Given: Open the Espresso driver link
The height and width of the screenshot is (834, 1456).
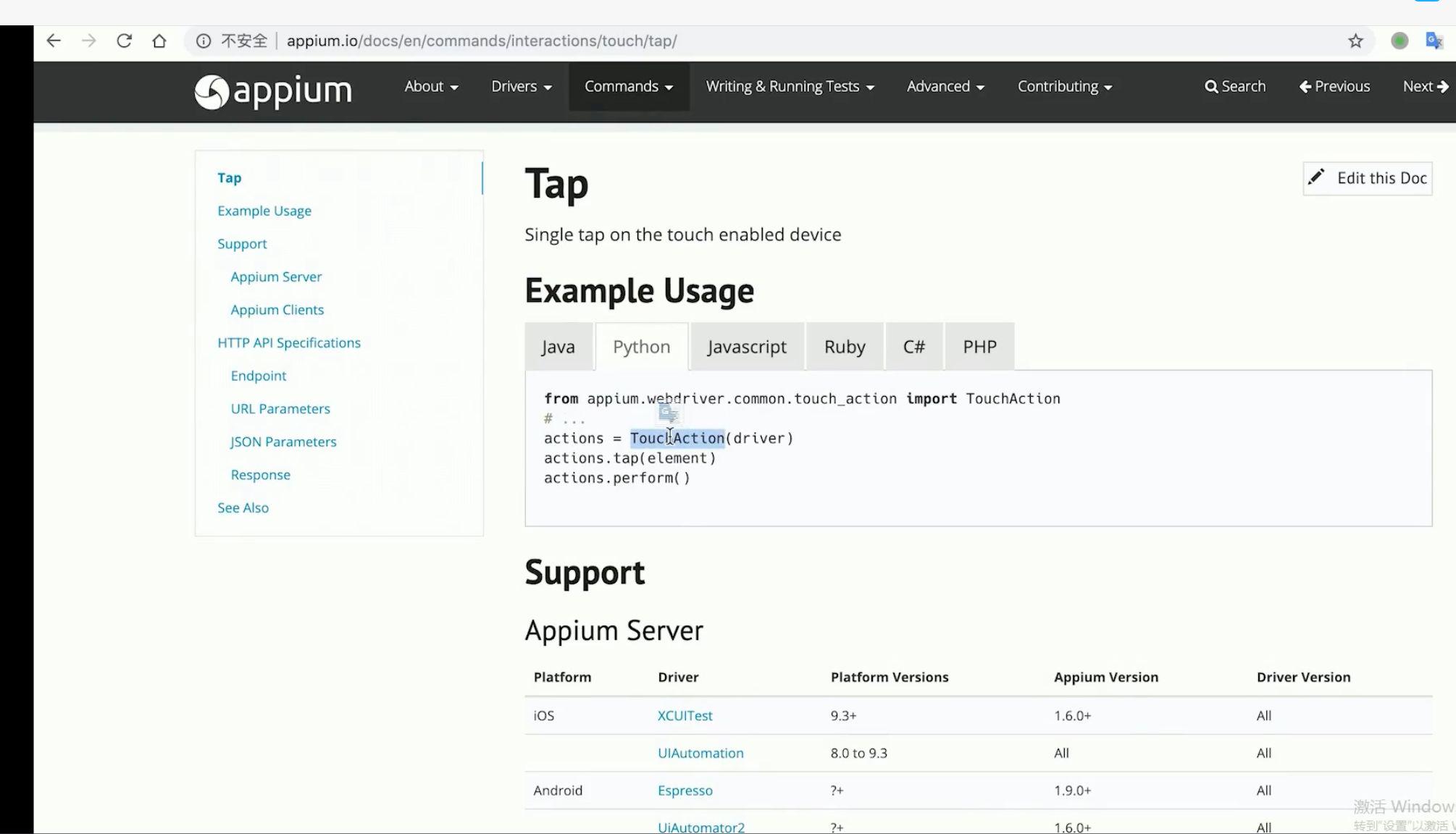Looking at the screenshot, I should click(x=685, y=791).
